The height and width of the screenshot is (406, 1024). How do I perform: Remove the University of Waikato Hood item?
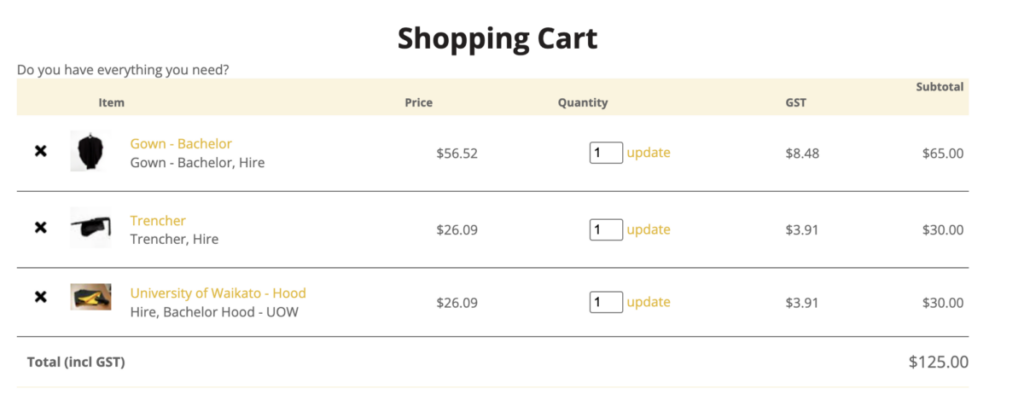click(x=41, y=297)
